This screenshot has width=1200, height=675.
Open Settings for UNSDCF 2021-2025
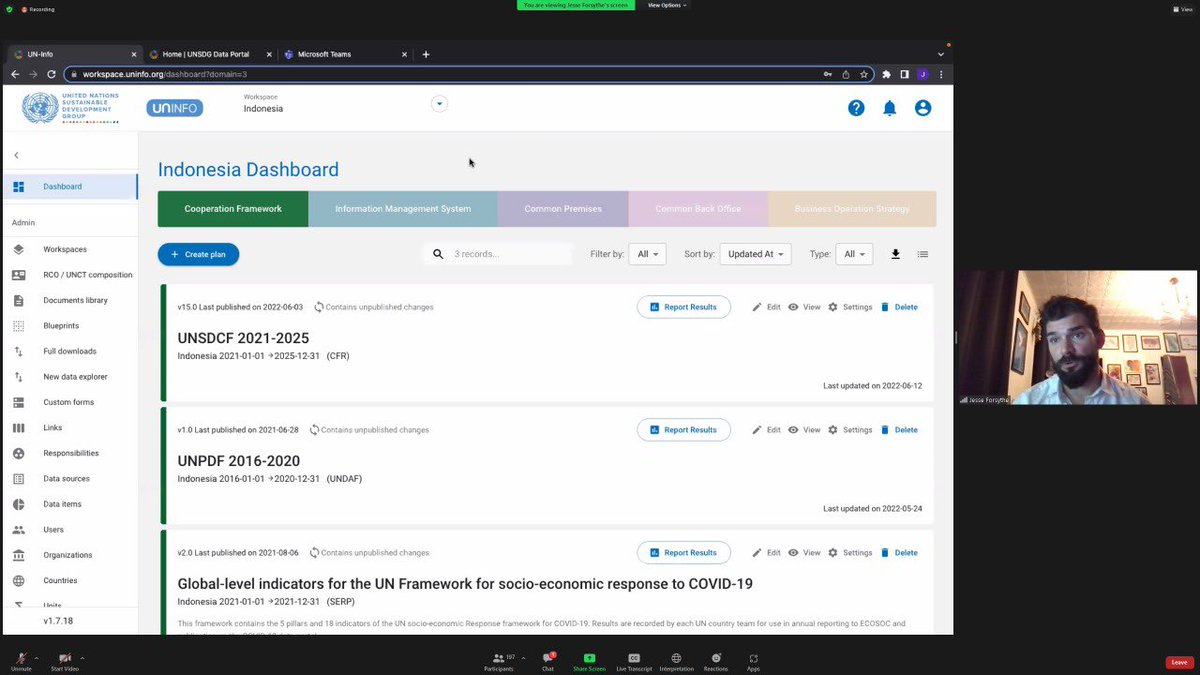[850, 307]
